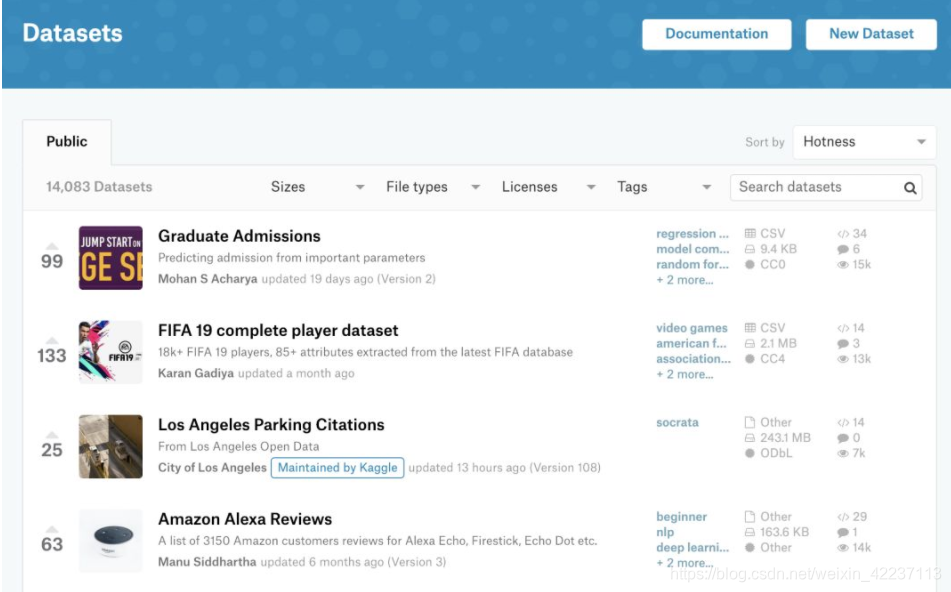This screenshot has height=592, width=951.
Task: Open FIFA 19 complete player dataset title
Action: [278, 331]
